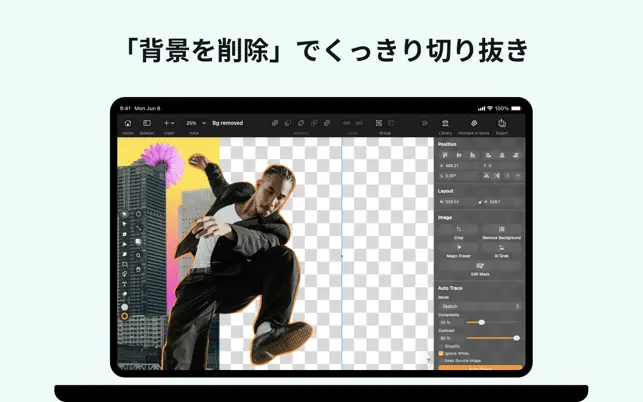
Task: Tap the Wi-Fi status icon
Action: pos(490,108)
